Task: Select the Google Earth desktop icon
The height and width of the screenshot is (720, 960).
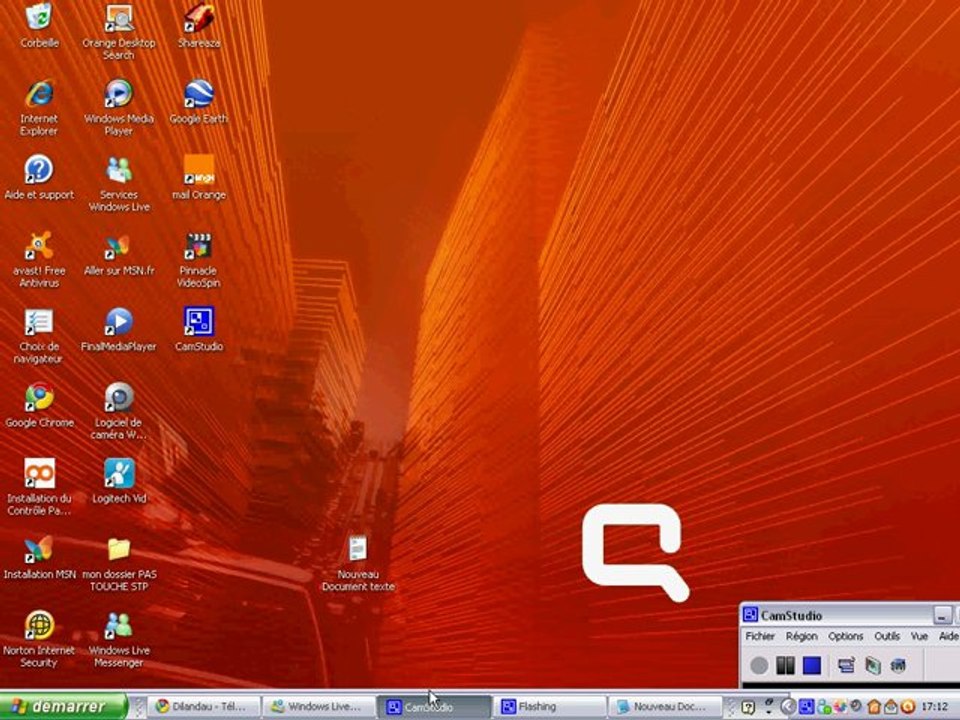Action: click(x=198, y=101)
